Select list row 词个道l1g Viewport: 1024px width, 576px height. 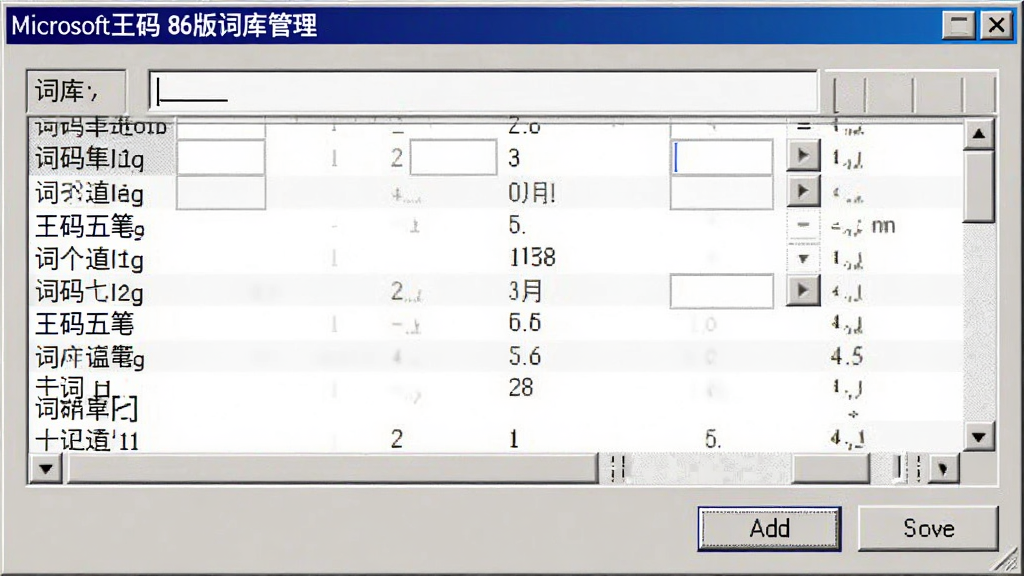pos(496,258)
